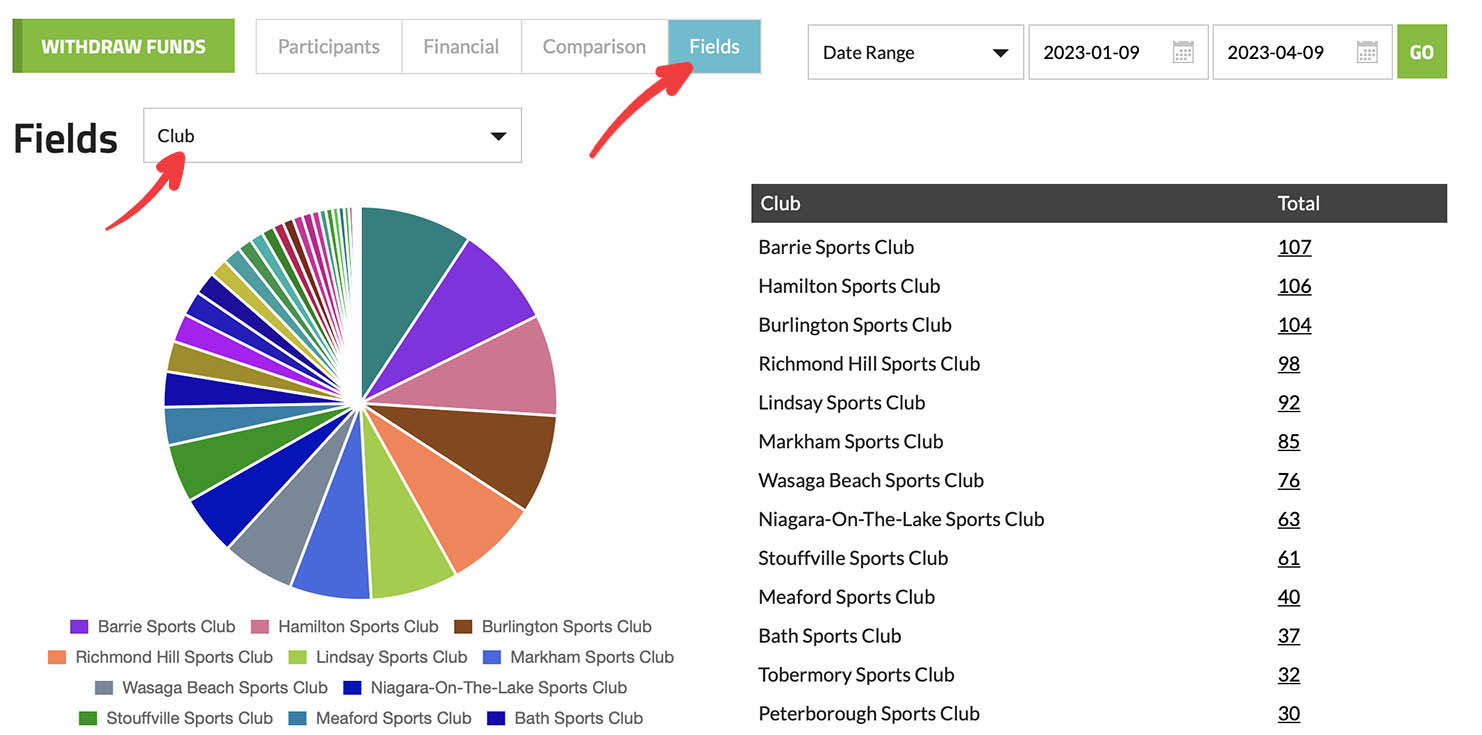Toggle Richmond Hill Sports Club legend swatch
The height and width of the screenshot is (735, 1482).
click(x=57, y=658)
